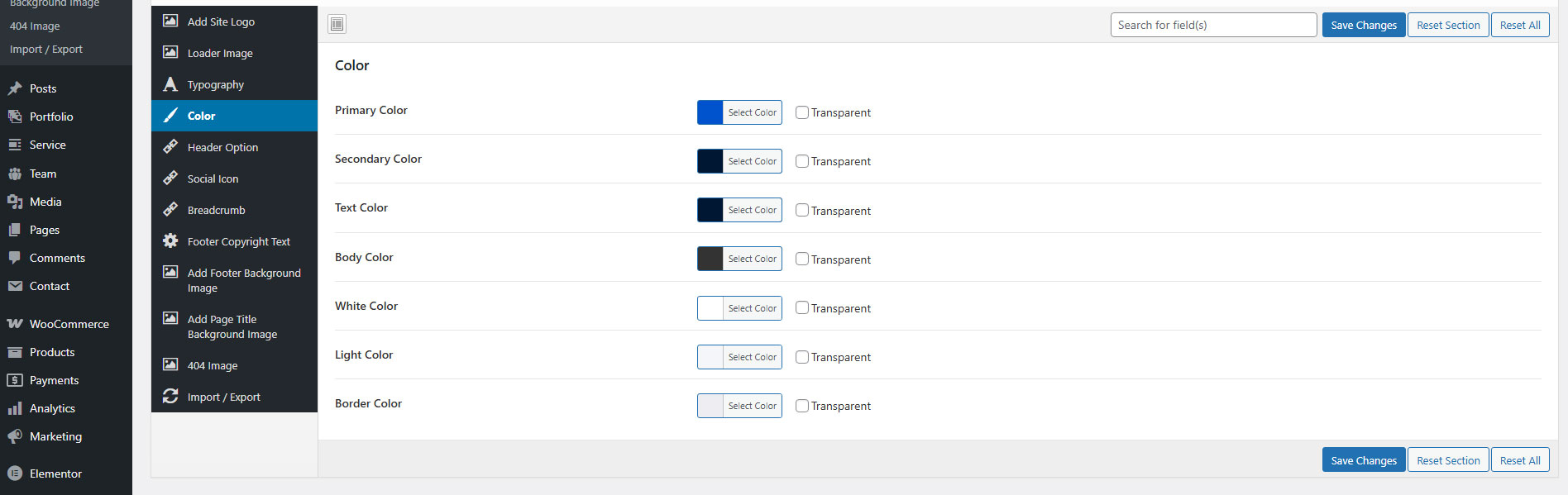The width and height of the screenshot is (1568, 495).
Task: Click the blue Primary Color swatch
Action: (710, 112)
